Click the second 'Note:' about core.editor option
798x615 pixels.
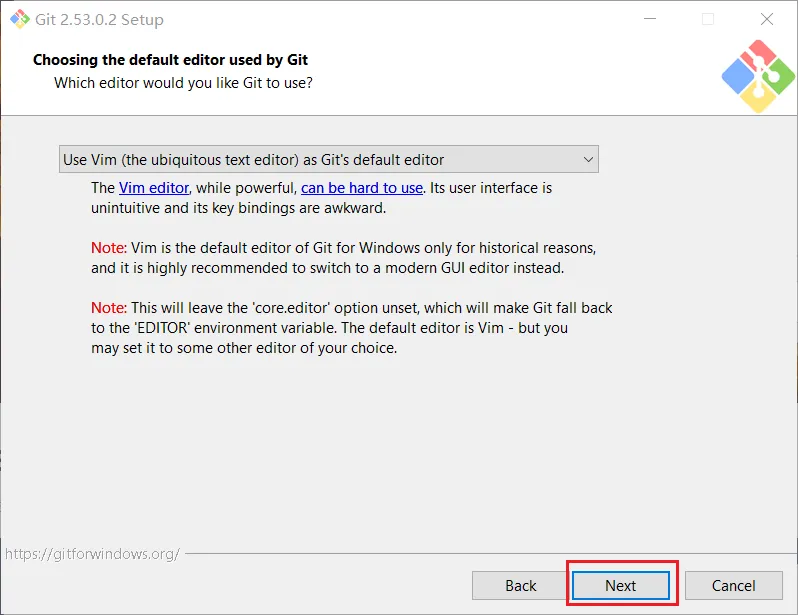pos(108,308)
